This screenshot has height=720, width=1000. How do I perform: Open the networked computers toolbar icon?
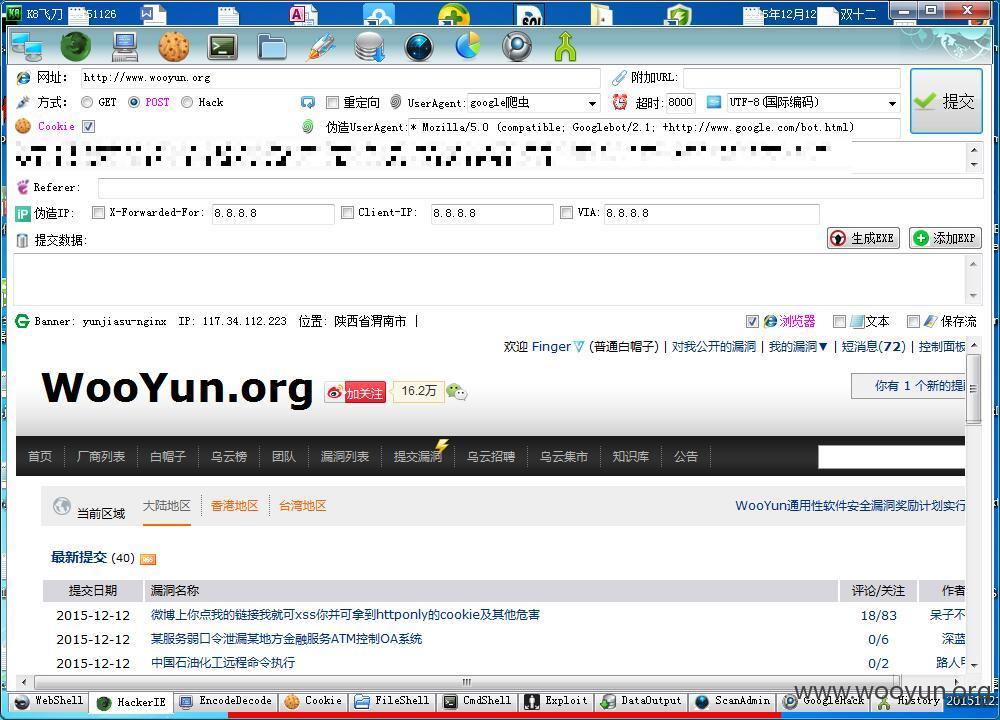[26, 47]
